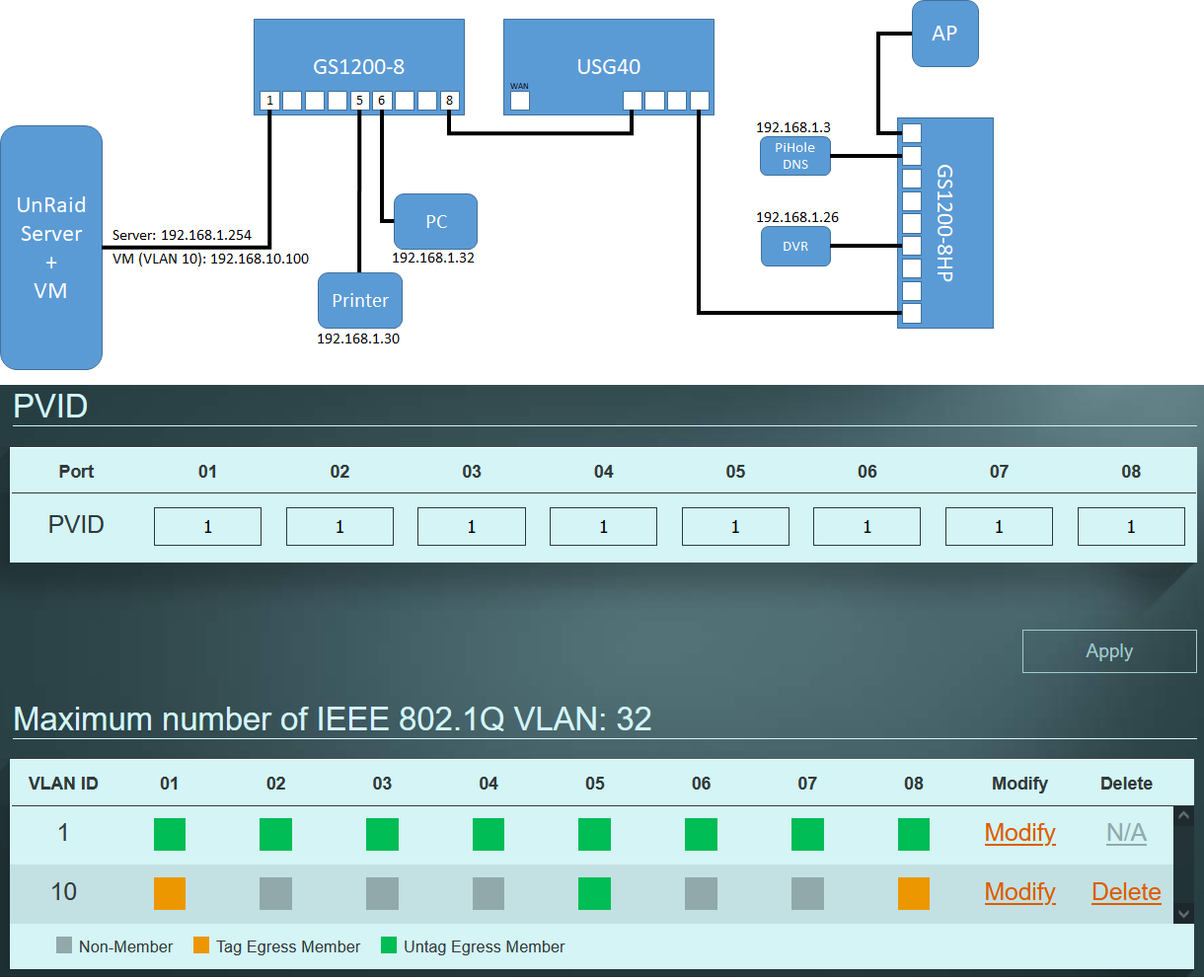Edit PVID field for port 04
Image resolution: width=1204 pixels, height=980 pixels.
point(603,527)
